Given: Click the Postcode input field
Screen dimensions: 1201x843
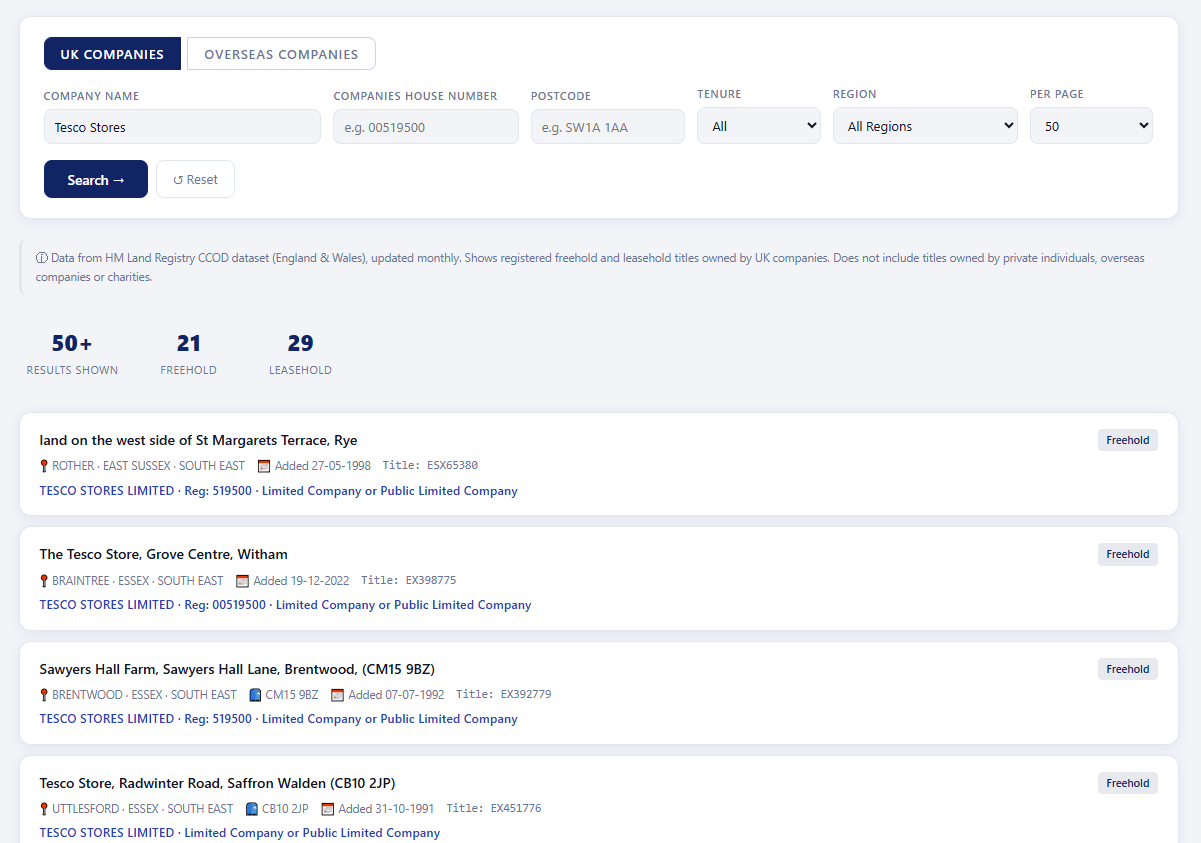Looking at the screenshot, I should point(608,127).
